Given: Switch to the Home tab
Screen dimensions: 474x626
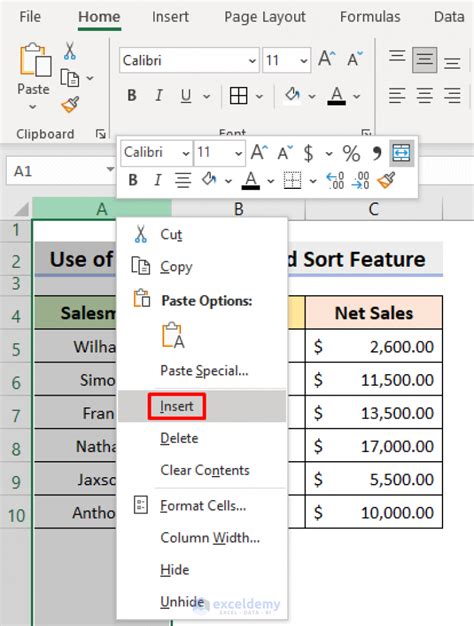Looking at the screenshot, I should pyautogui.click(x=99, y=17).
